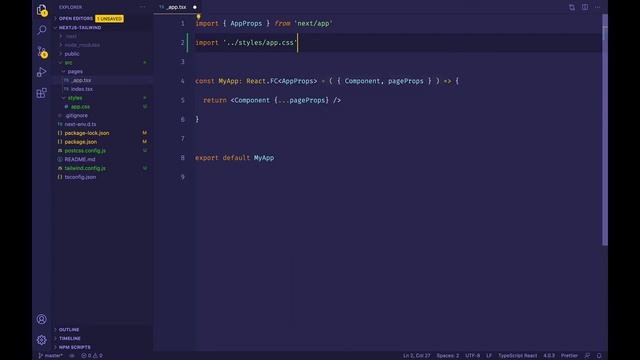Click 'next/app' string on line 1
The width and height of the screenshot is (640, 360).
point(313,23)
